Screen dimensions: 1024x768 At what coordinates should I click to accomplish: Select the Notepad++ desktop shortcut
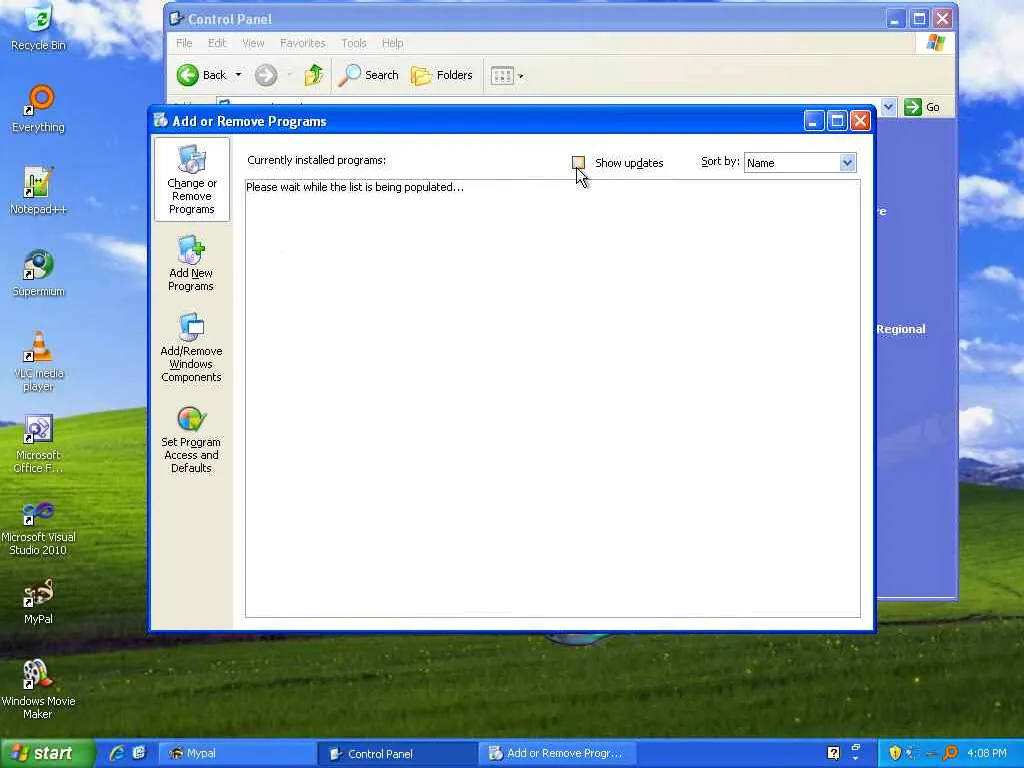pyautogui.click(x=38, y=191)
